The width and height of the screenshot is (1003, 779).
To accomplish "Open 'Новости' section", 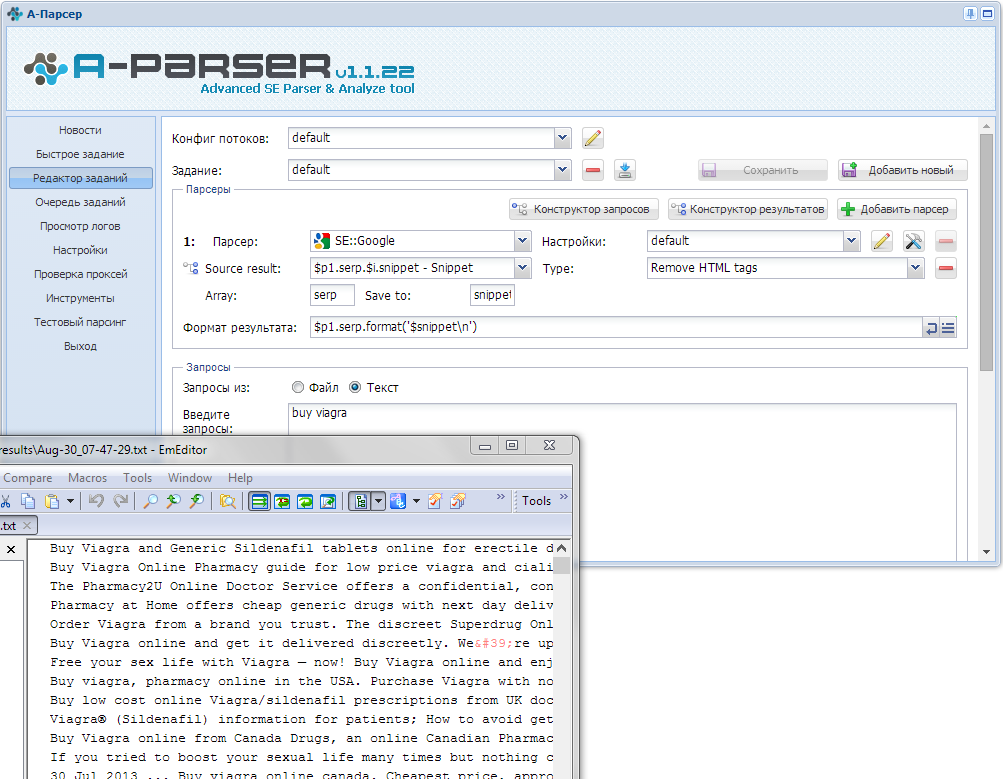I will click(81, 130).
